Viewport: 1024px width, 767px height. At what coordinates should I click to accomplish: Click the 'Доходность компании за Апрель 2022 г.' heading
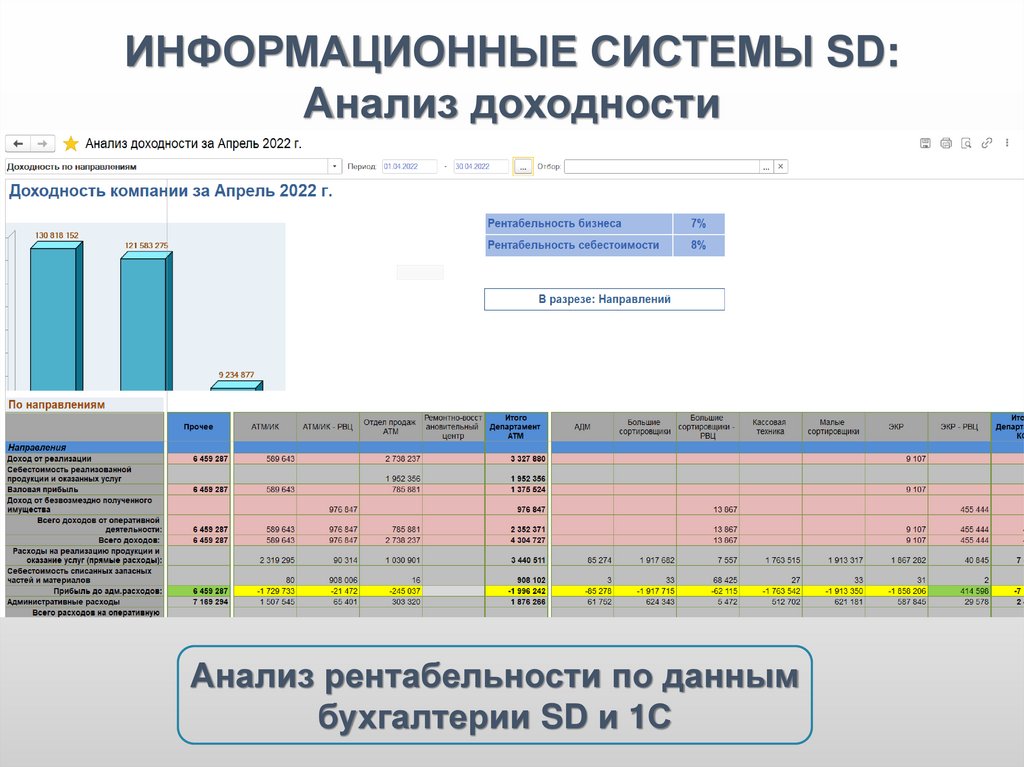(x=170, y=191)
